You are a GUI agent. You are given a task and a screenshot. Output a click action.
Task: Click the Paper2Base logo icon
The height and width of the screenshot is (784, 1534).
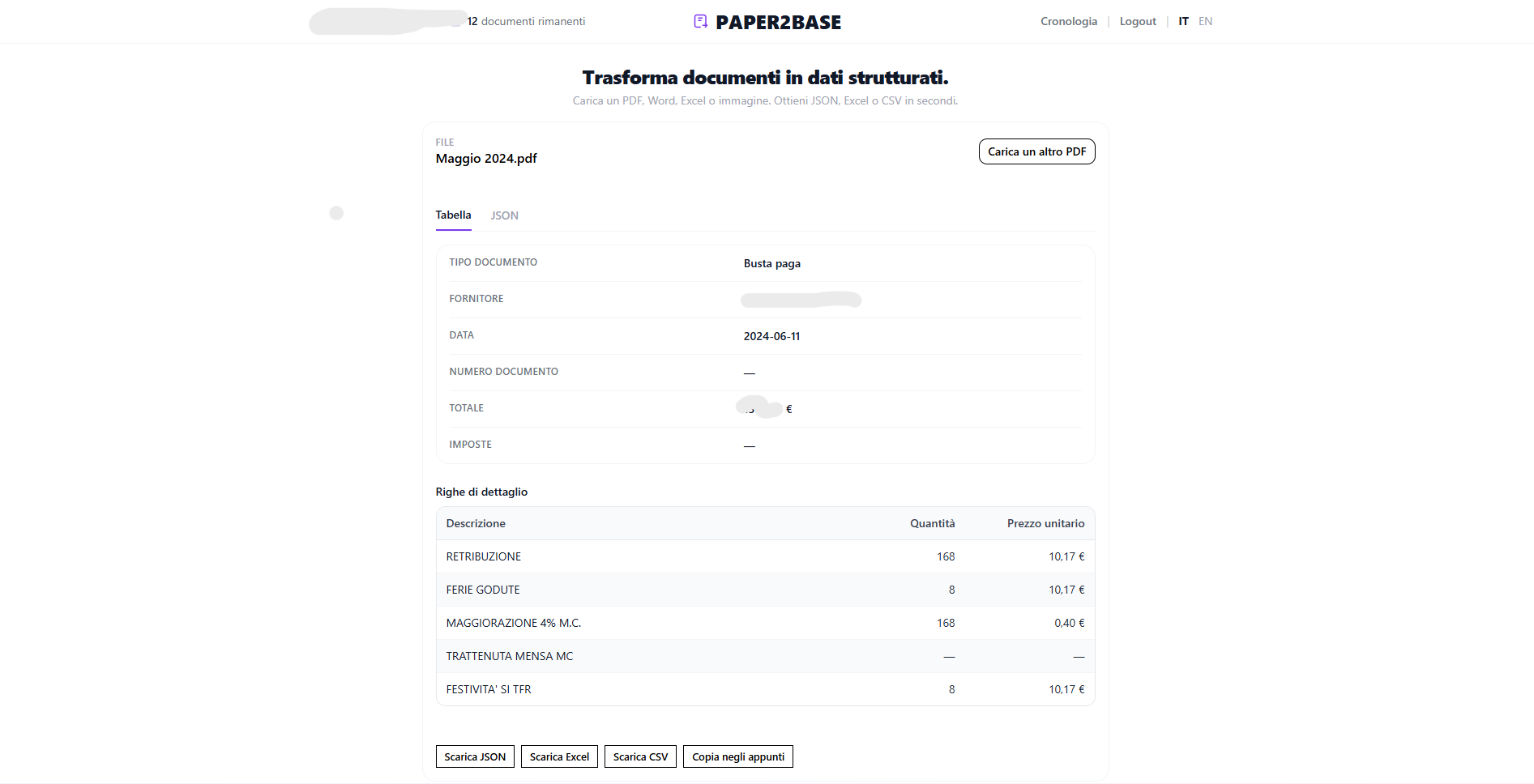[x=701, y=22]
